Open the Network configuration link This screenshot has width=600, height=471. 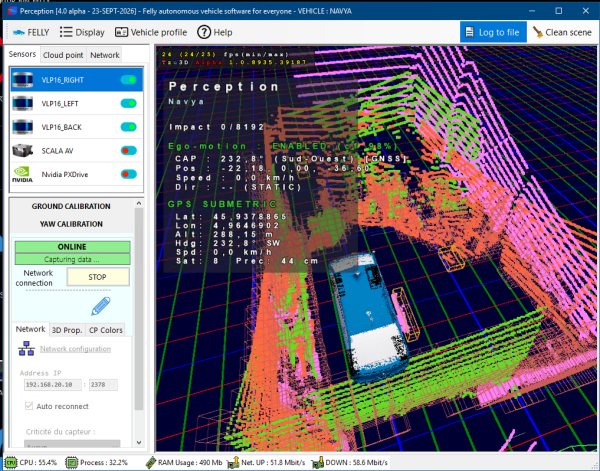point(75,349)
